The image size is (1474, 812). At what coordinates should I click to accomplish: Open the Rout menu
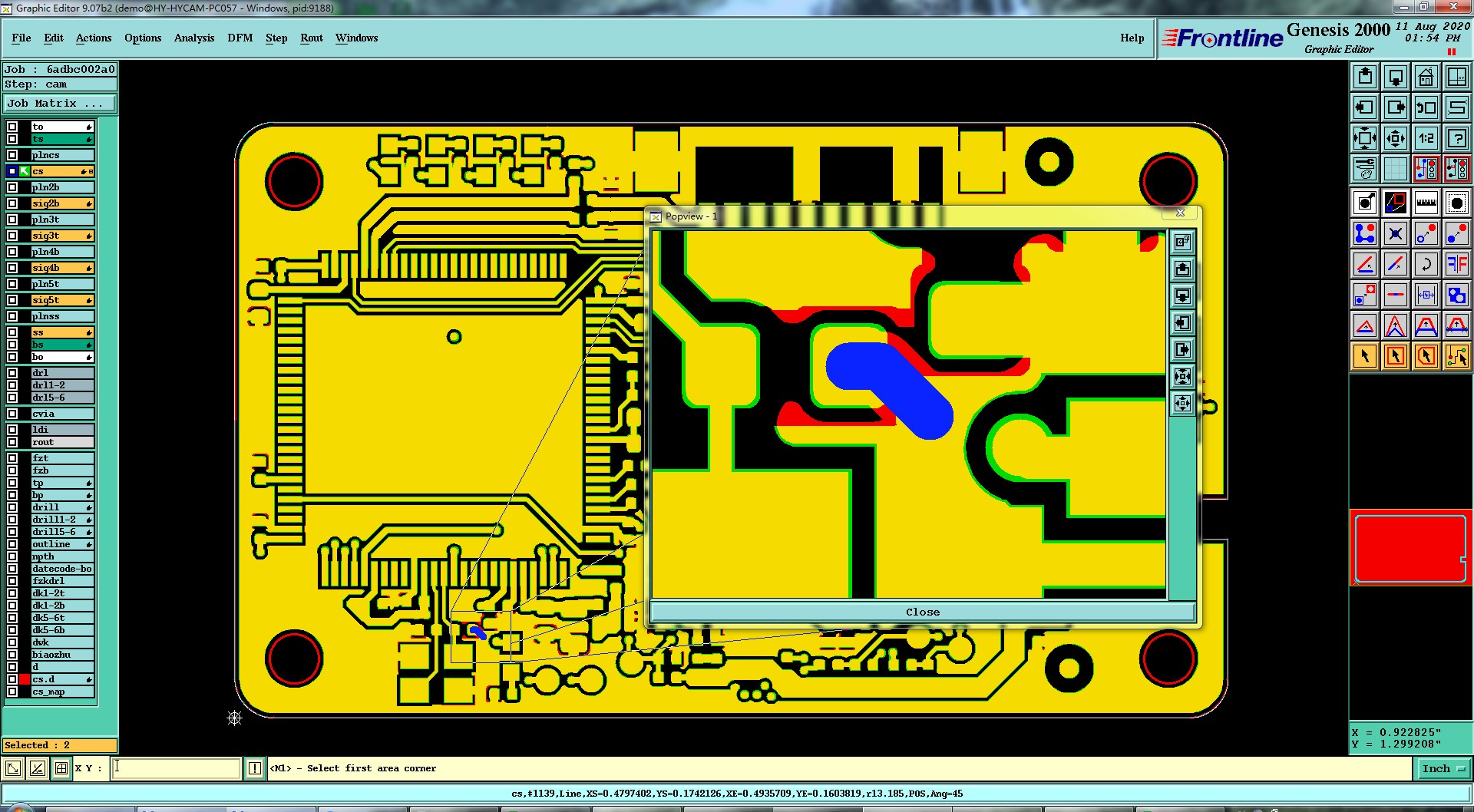click(x=312, y=38)
